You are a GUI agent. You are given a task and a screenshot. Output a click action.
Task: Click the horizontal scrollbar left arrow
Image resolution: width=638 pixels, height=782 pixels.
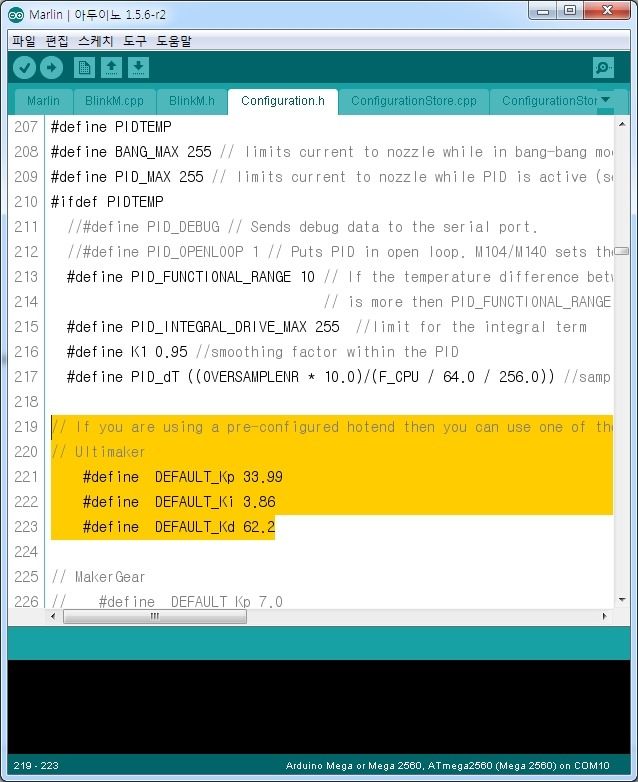(53, 616)
